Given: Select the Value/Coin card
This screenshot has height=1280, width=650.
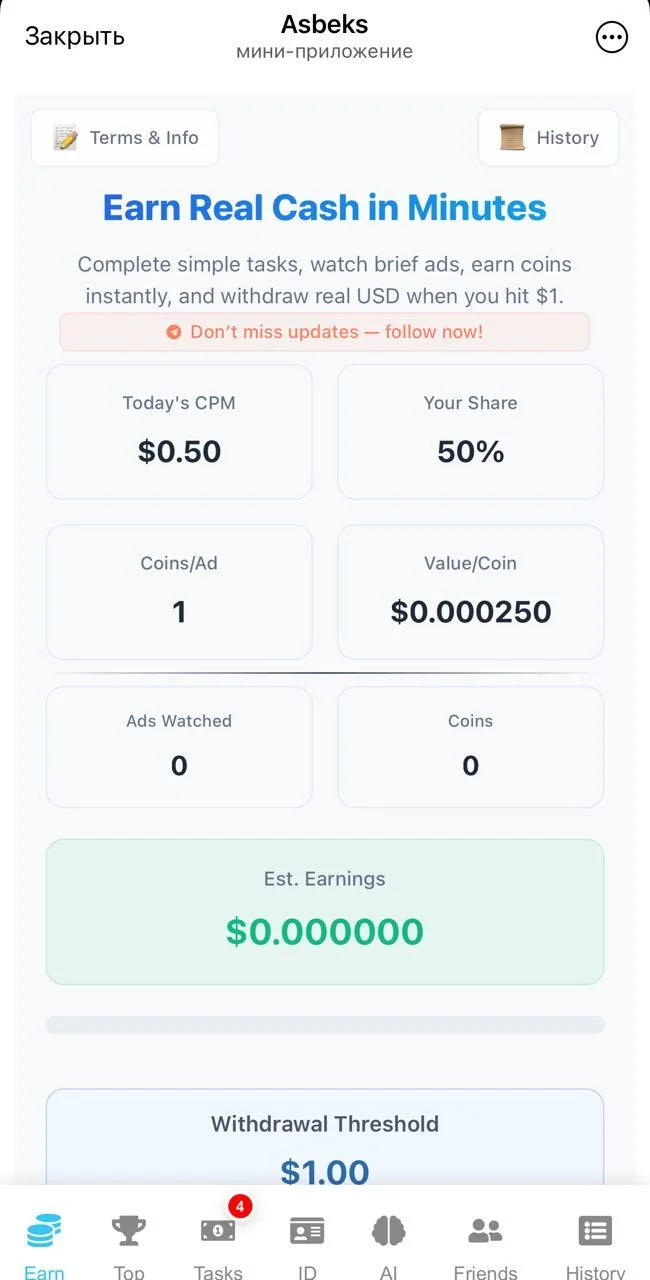Looking at the screenshot, I should point(470,592).
